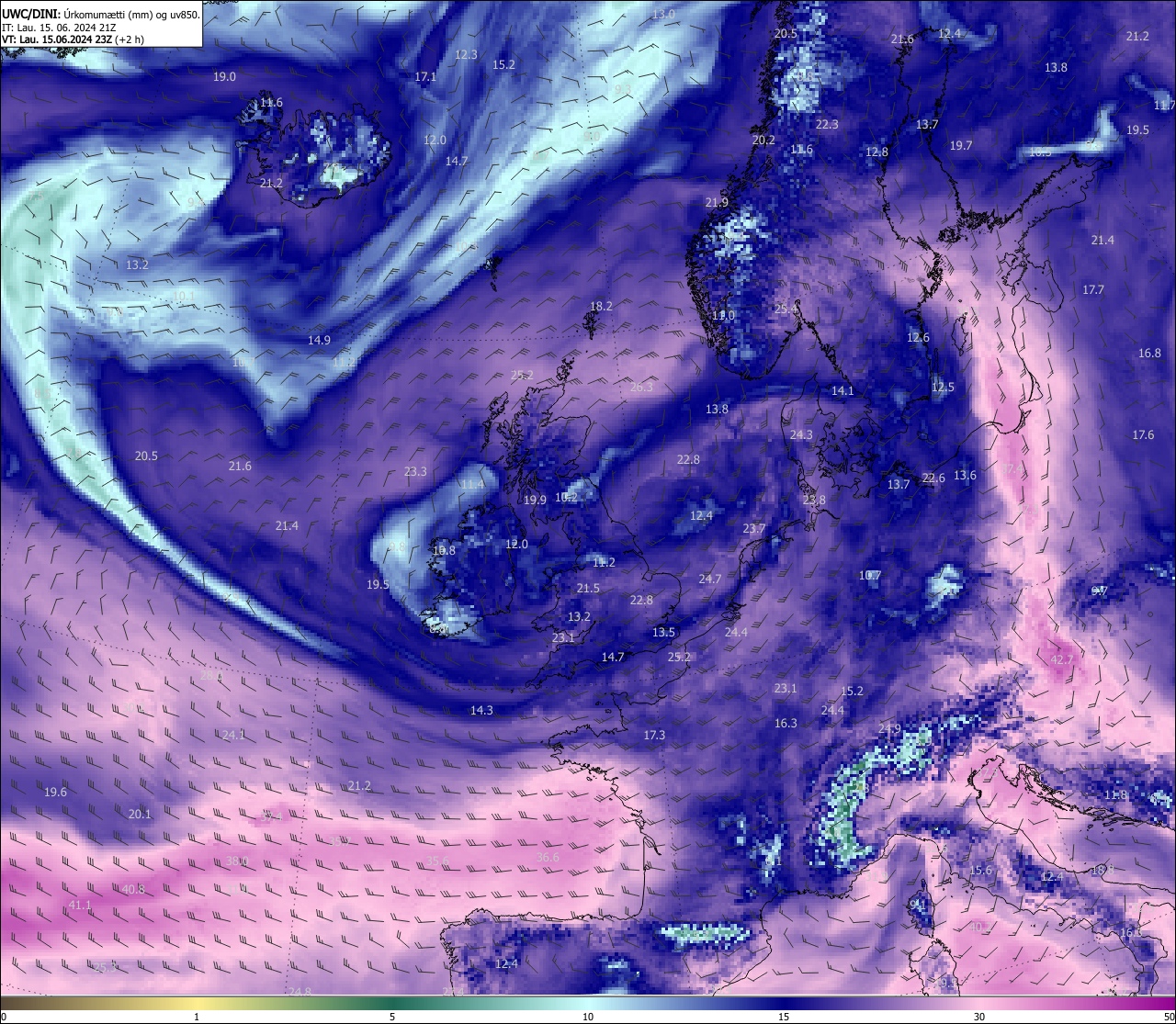1176x1024 pixels.
Task: Click the 'VT: Lau. 15.06.2024 23Z (+2 h)' line
Action: point(73,39)
